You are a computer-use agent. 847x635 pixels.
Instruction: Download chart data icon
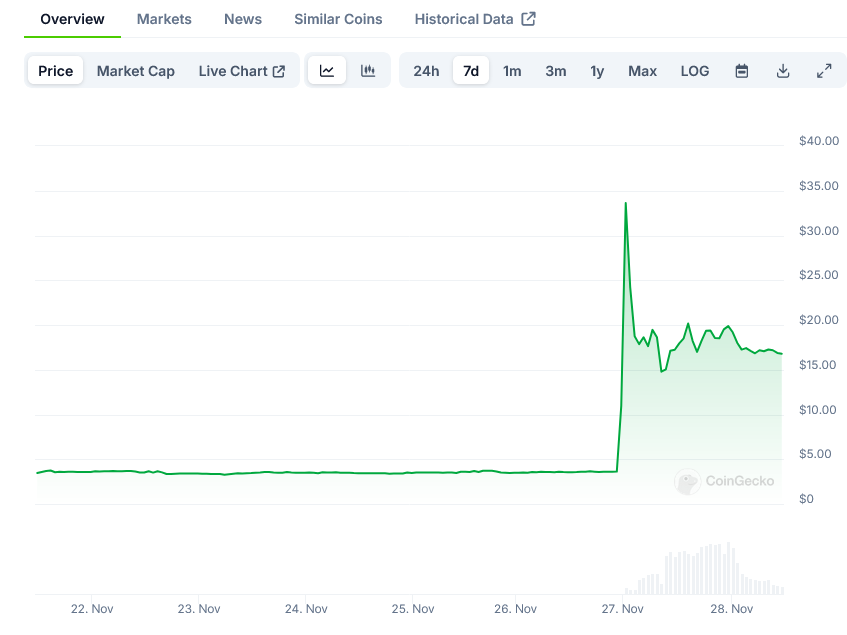(x=783, y=71)
